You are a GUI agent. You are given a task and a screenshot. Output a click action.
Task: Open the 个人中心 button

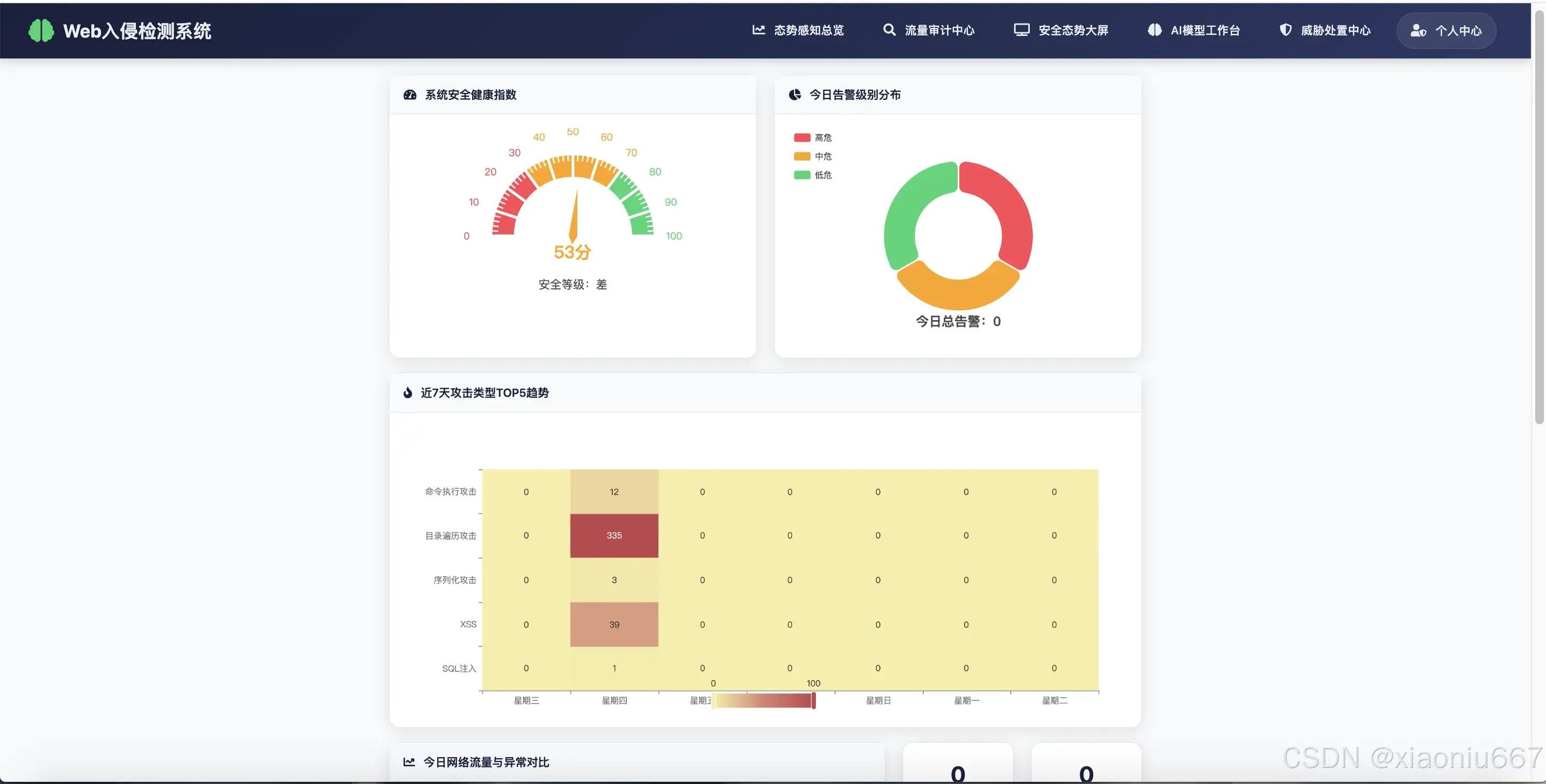(1446, 31)
